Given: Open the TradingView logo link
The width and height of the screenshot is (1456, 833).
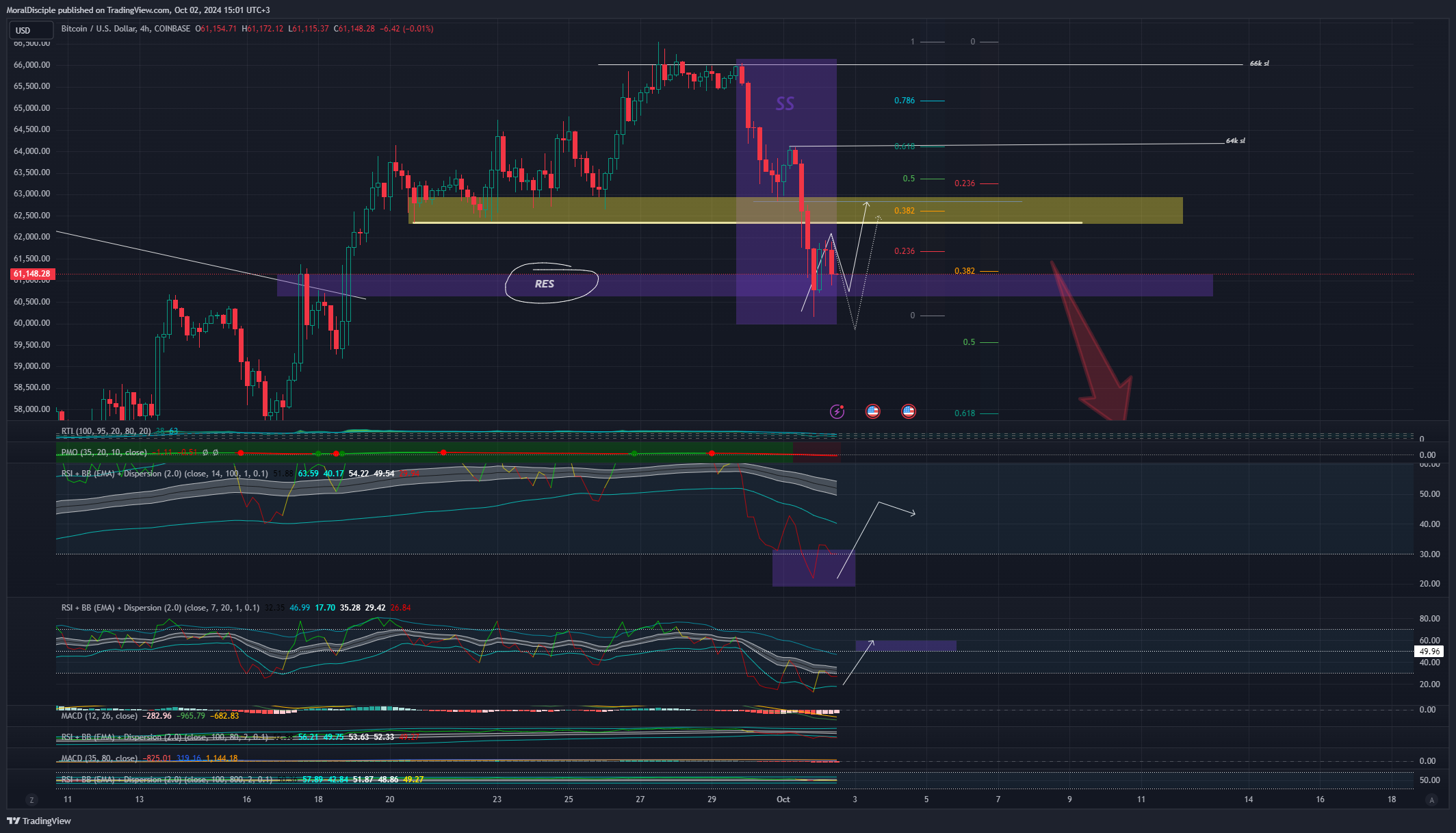Looking at the screenshot, I should [39, 821].
